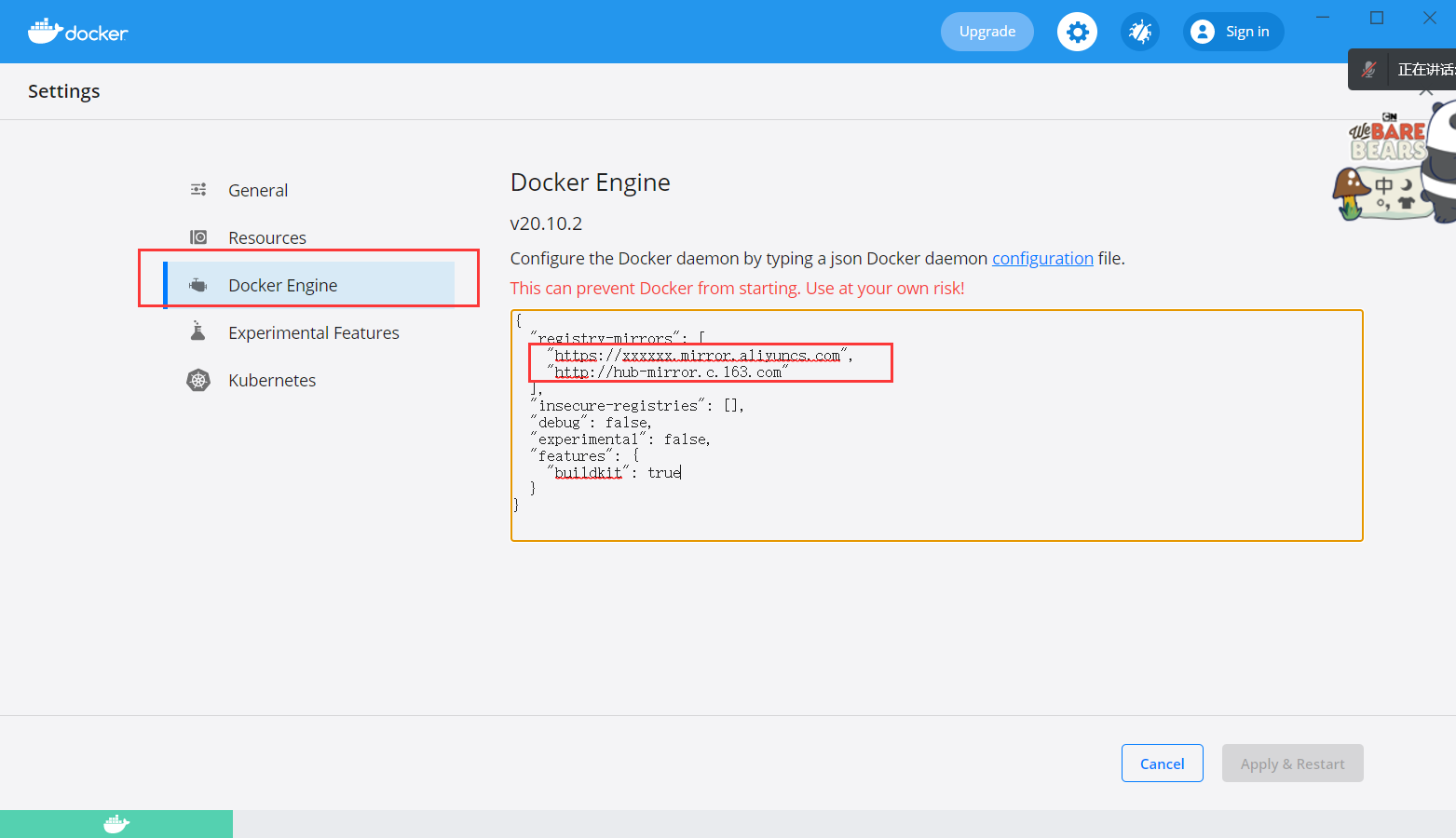This screenshot has width=1456, height=838.
Task: Click the "features" line in editor
Action: pyautogui.click(x=585, y=456)
